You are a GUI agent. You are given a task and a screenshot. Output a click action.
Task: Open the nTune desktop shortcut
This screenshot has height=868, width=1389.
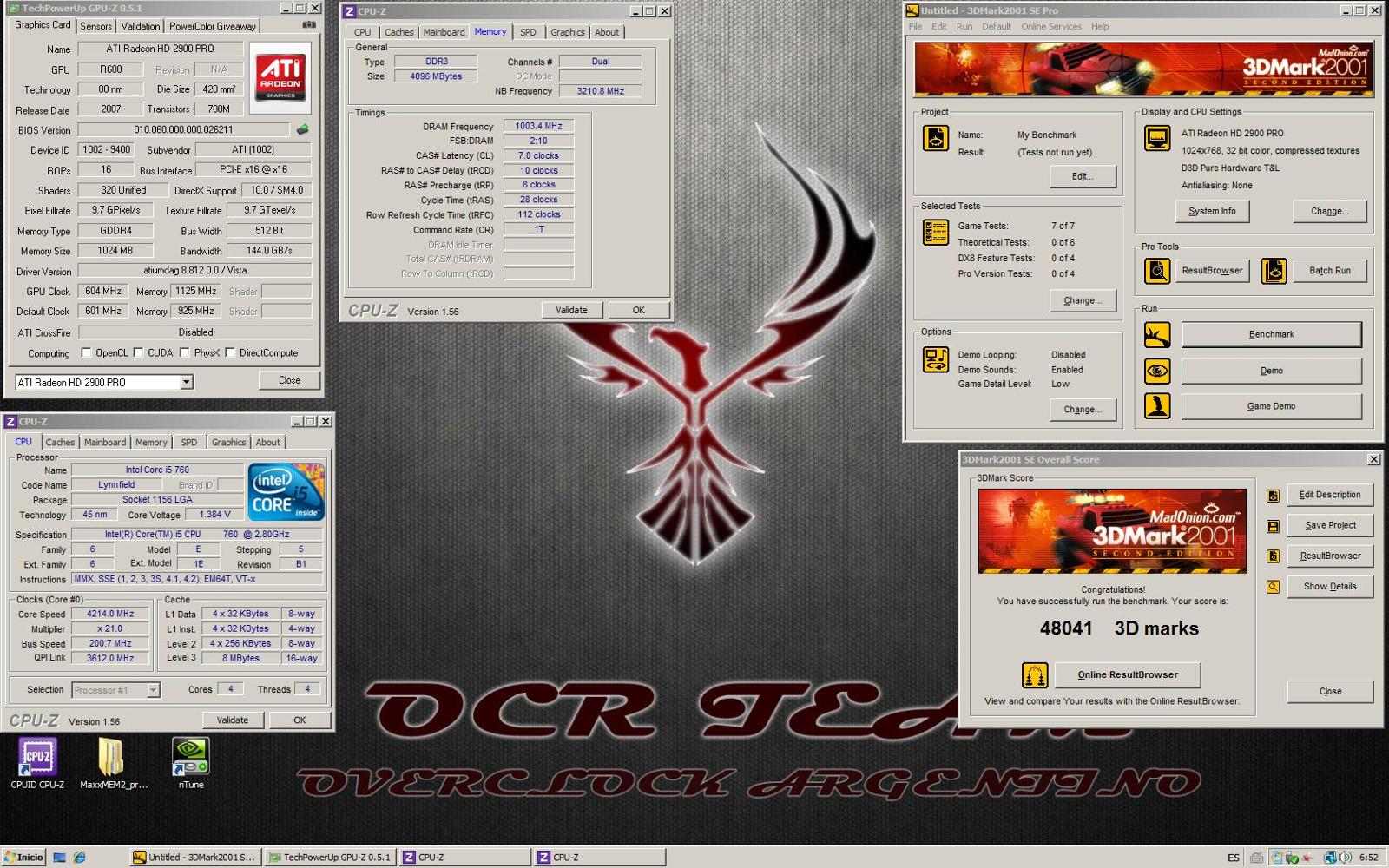(191, 764)
